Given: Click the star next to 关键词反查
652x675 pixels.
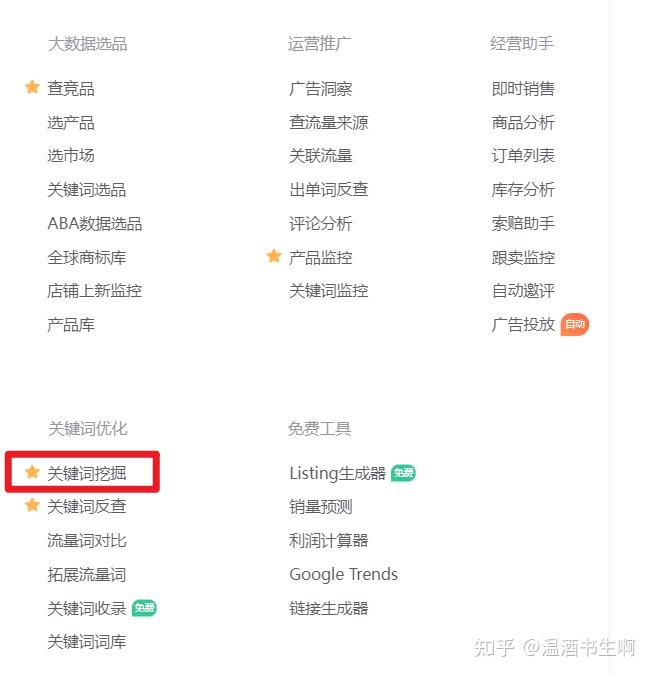Looking at the screenshot, I should pyautogui.click(x=32, y=506).
